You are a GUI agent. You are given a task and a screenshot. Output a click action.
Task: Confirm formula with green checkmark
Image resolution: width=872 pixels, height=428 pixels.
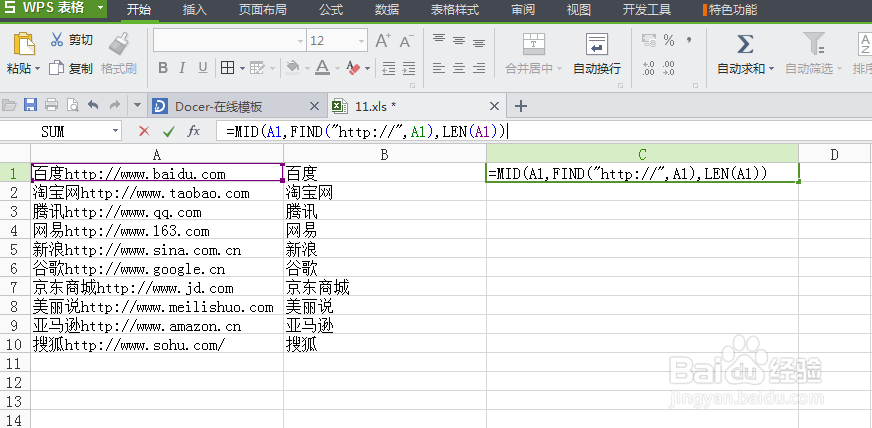[x=169, y=131]
